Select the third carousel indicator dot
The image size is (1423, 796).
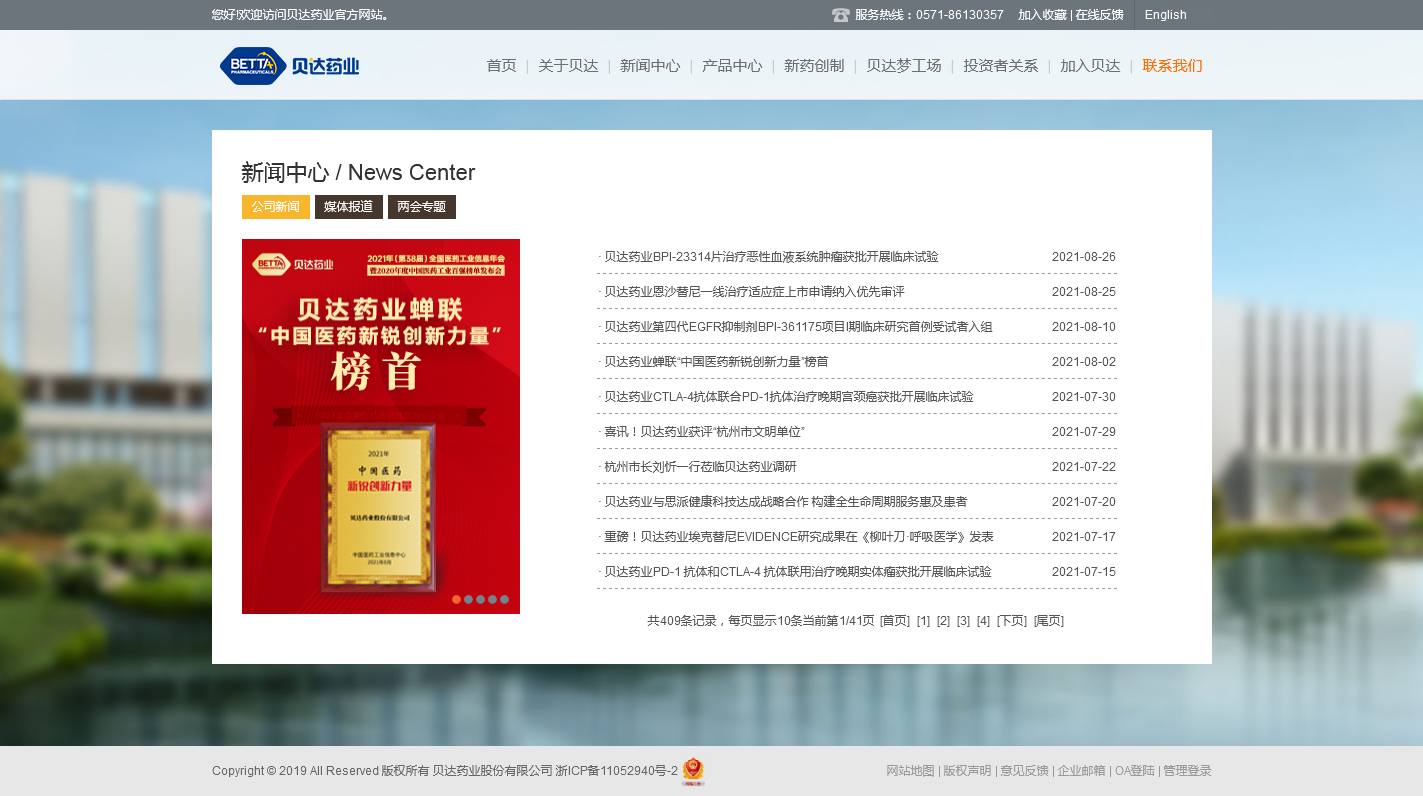(x=481, y=600)
